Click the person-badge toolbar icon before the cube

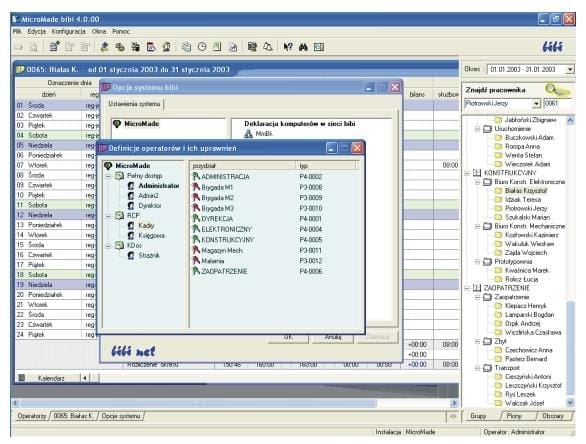166,47
